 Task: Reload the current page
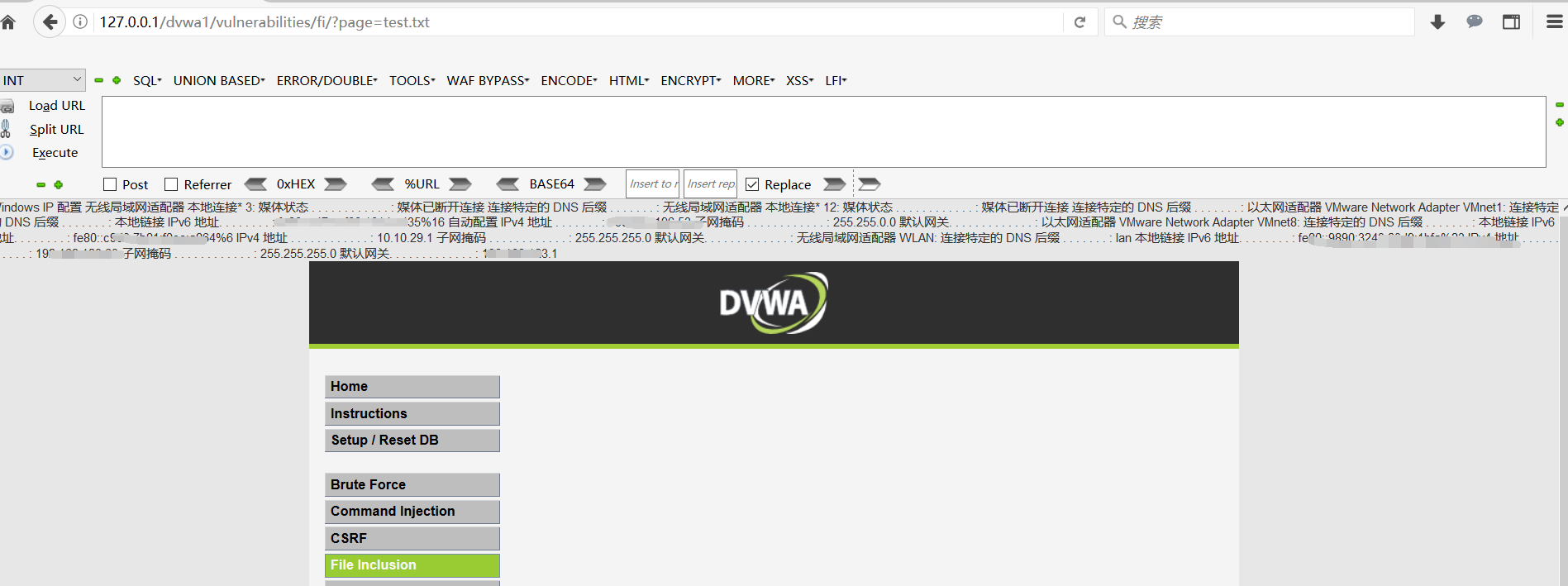pos(1079,22)
